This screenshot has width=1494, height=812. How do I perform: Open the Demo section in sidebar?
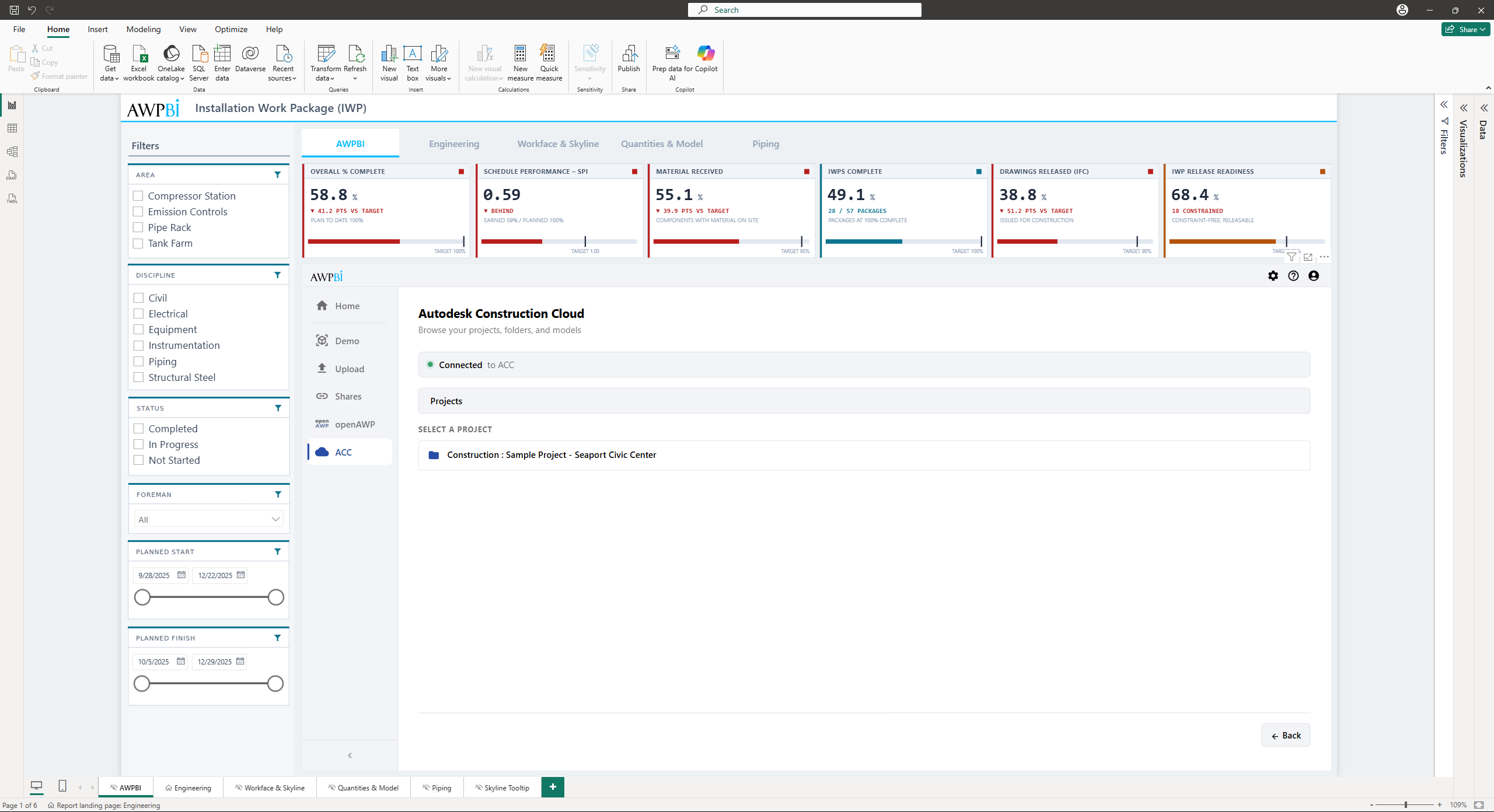click(350, 341)
